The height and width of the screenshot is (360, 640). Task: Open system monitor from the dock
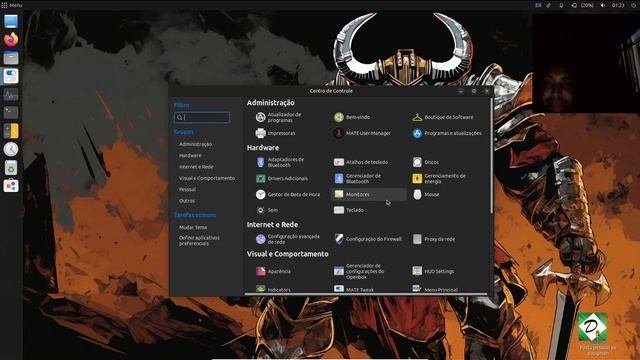(x=11, y=95)
